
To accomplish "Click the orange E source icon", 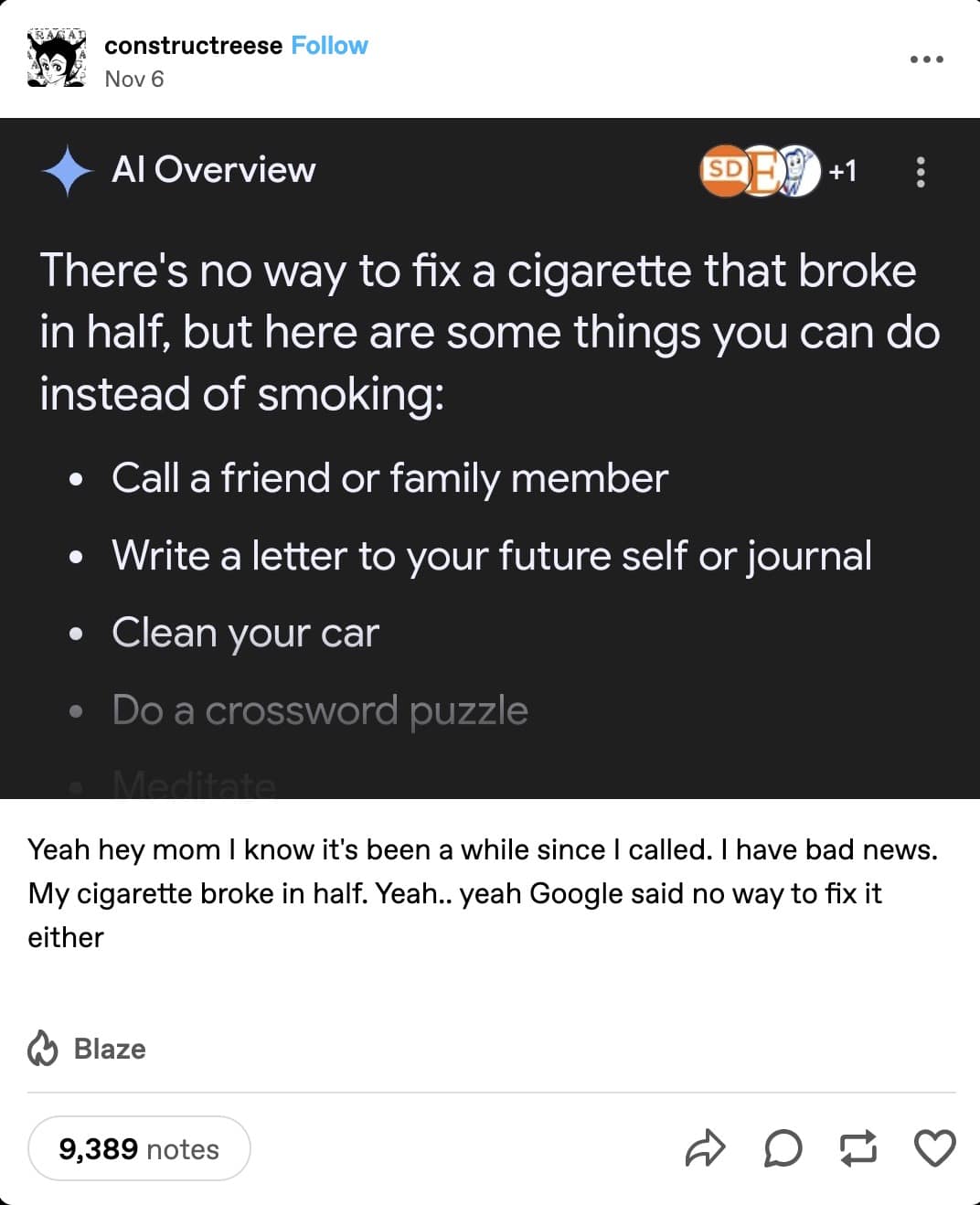I will [764, 170].
